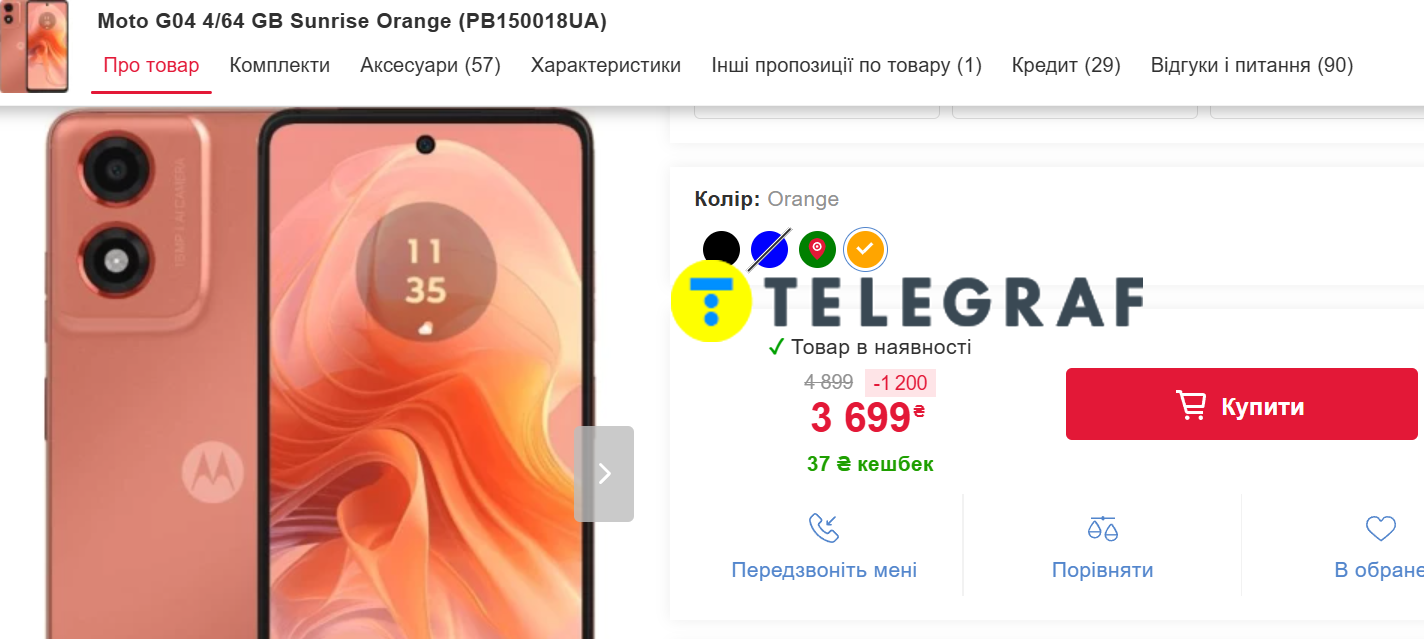Screen dimensions: 1424x639
Task: Click the compare scales icon
Action: [x=1102, y=527]
